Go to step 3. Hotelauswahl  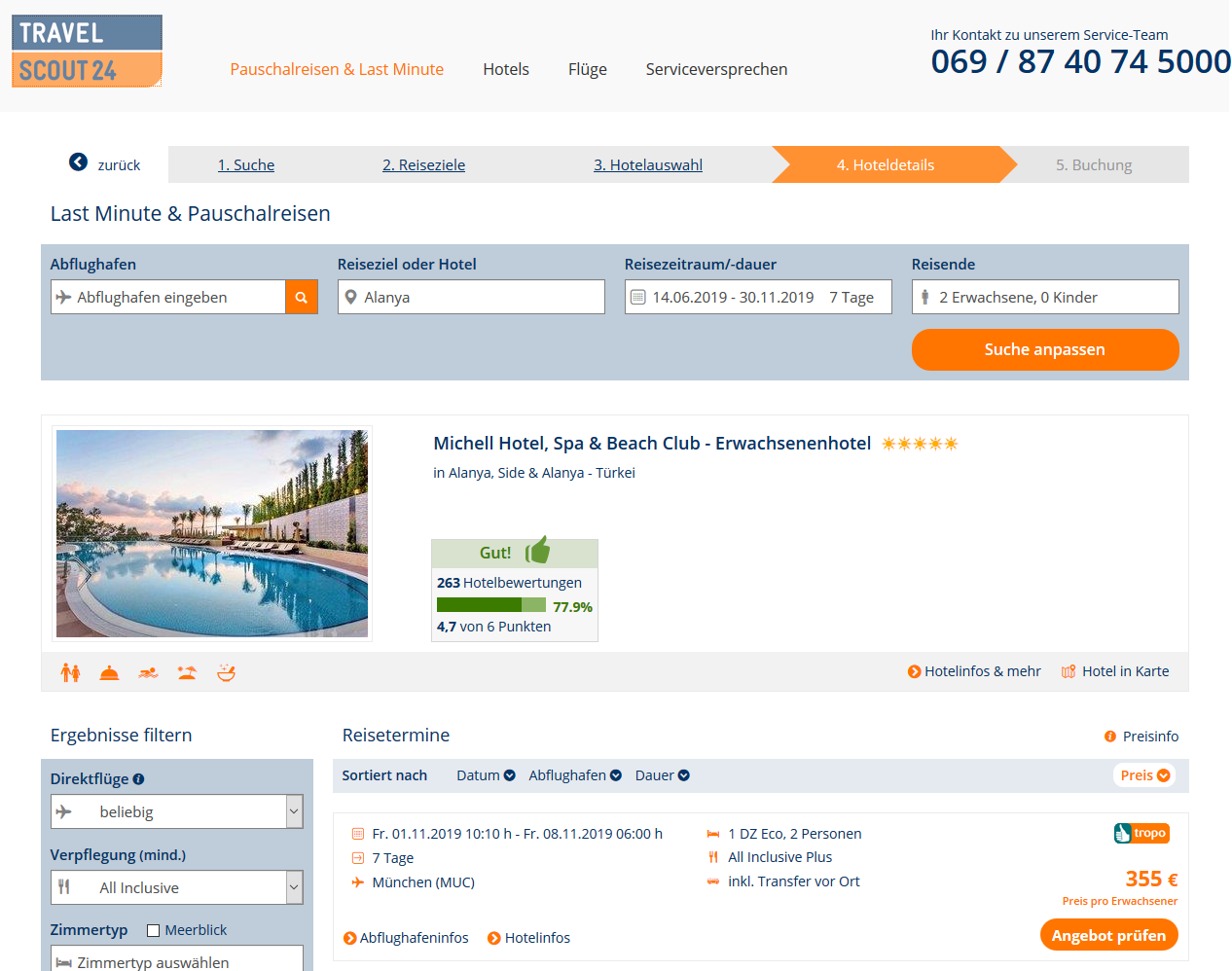click(648, 165)
